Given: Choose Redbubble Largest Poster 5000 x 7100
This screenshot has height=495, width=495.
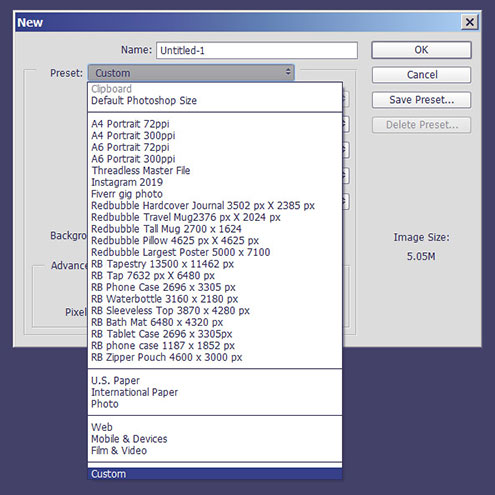Looking at the screenshot, I should (215, 252).
